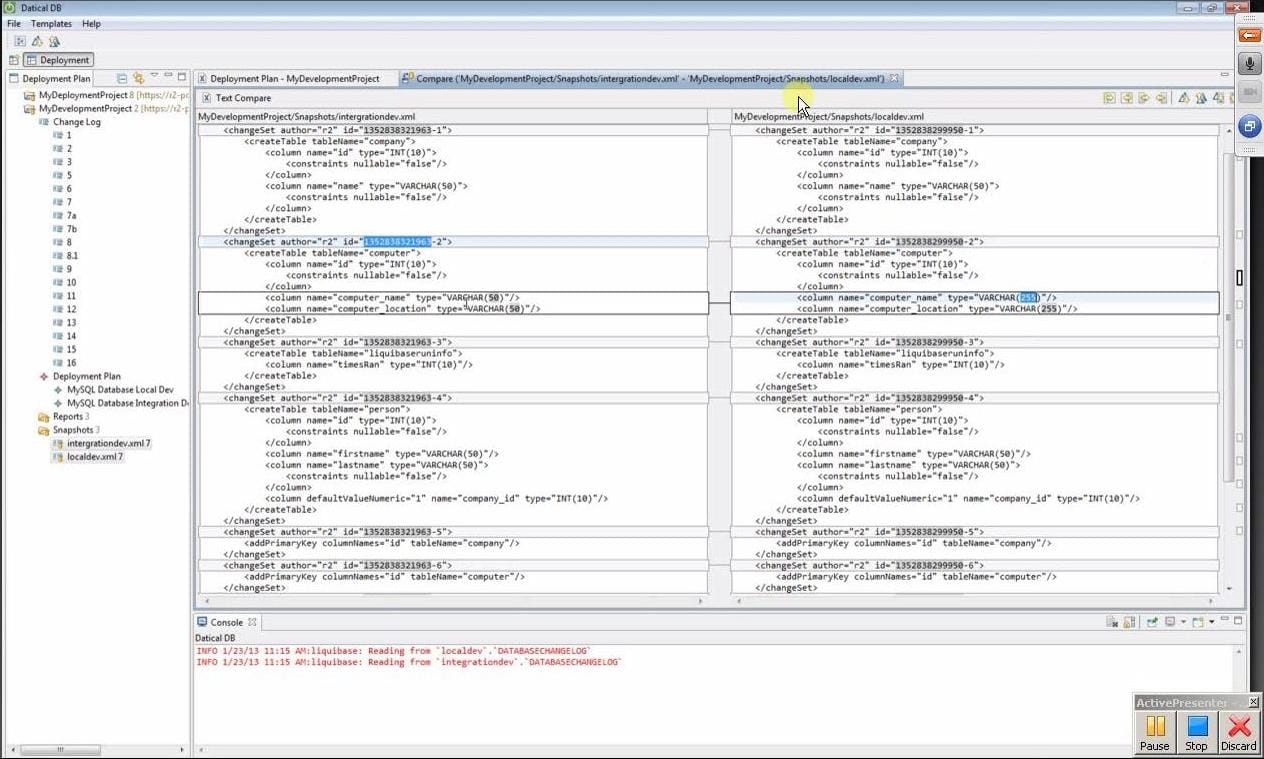The image size is (1264, 759).
Task: Open the Templates menu
Action: tap(51, 23)
